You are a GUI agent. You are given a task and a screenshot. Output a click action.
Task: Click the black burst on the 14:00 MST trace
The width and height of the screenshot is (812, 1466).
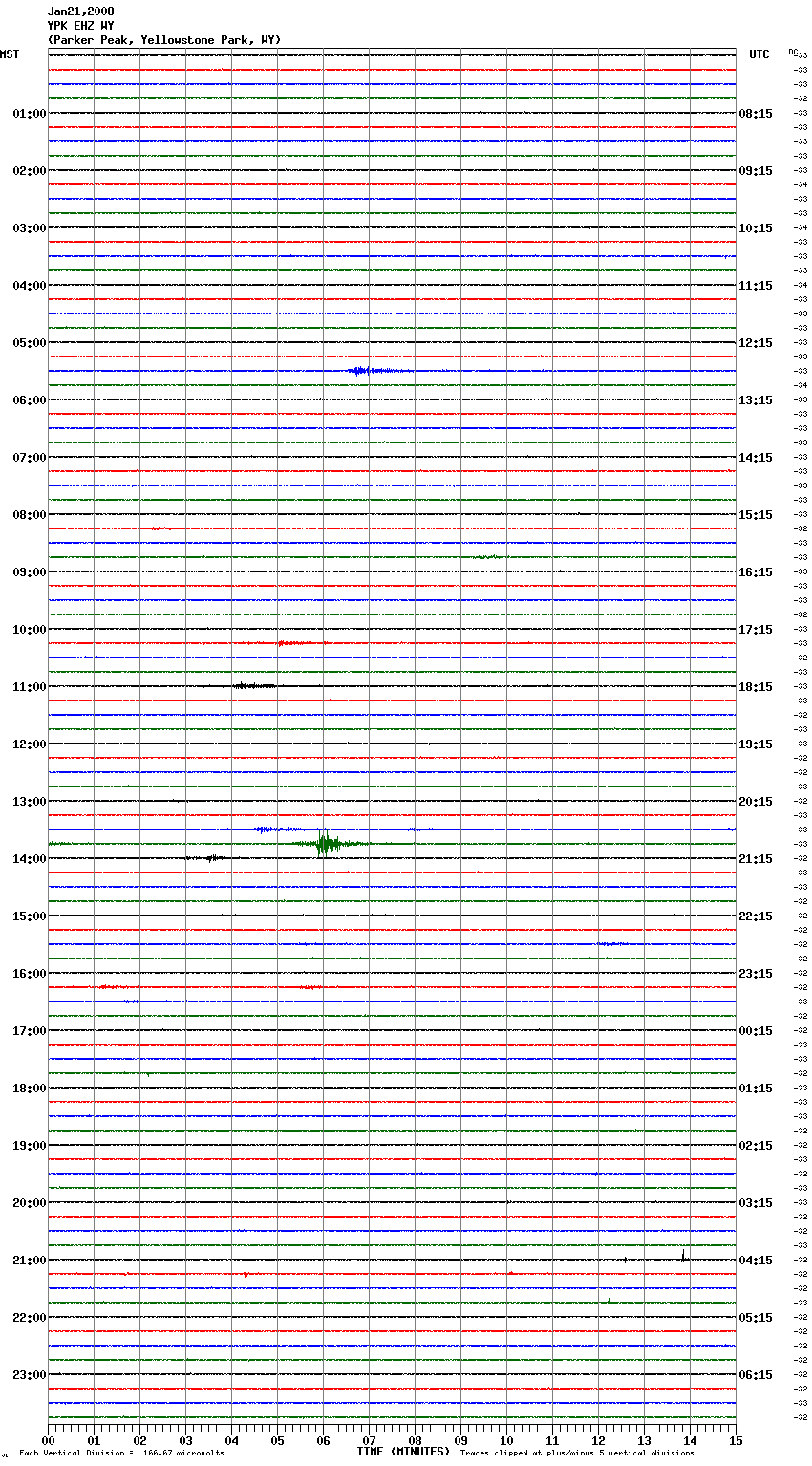coord(211,858)
